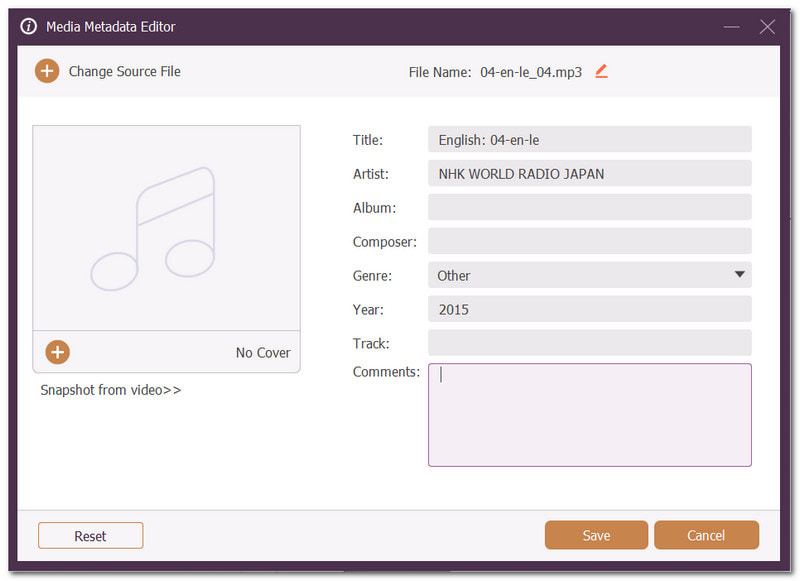Click the music note cover art placeholder

pyautogui.click(x=166, y=228)
